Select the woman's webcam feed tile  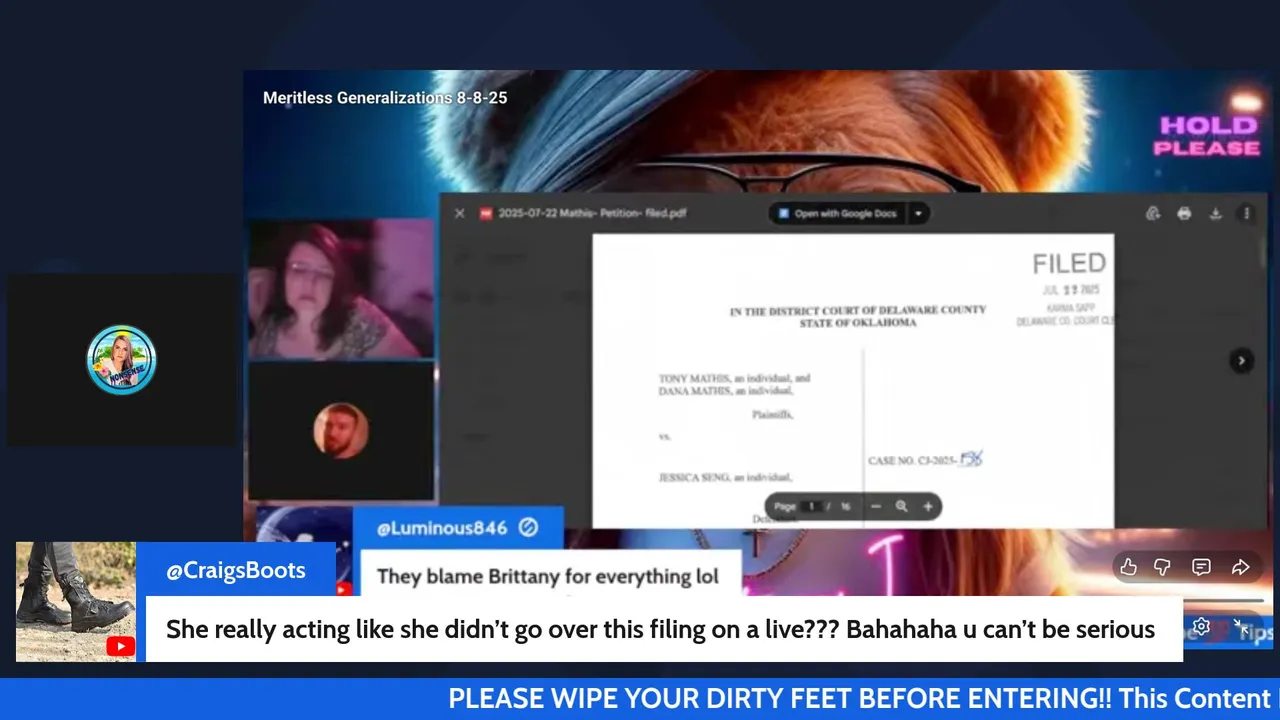click(341, 289)
